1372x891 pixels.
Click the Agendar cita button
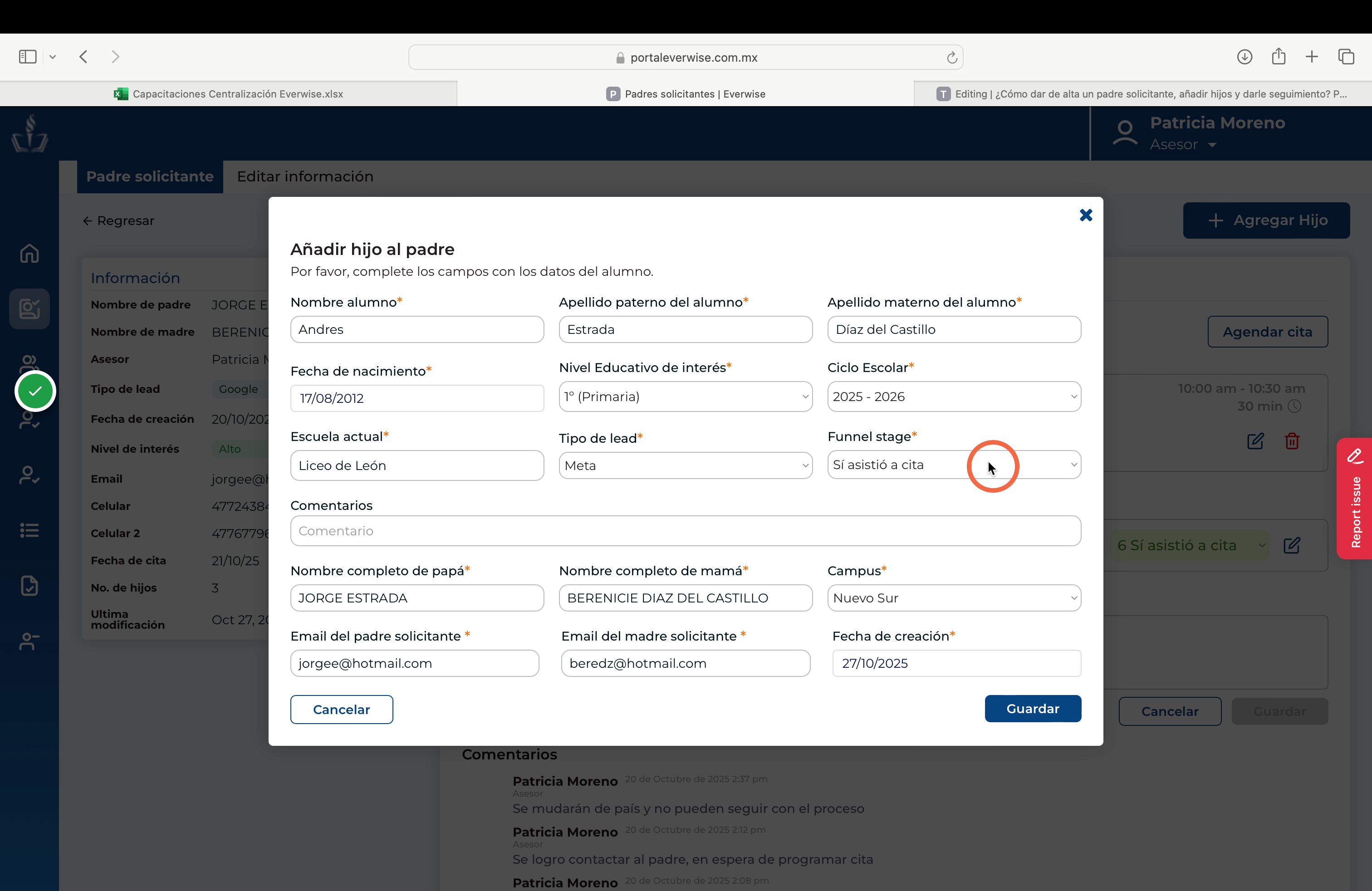[x=1268, y=332]
